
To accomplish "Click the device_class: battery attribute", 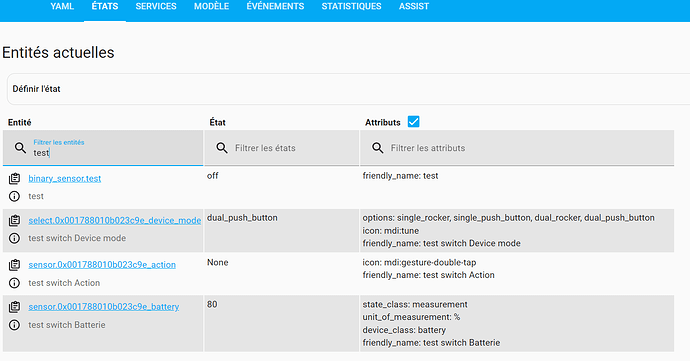I will click(x=404, y=330).
